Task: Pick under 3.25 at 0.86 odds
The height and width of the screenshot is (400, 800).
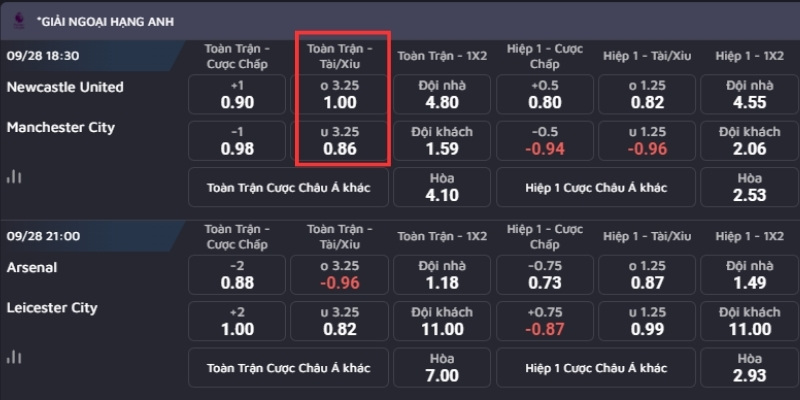Action: click(x=340, y=141)
